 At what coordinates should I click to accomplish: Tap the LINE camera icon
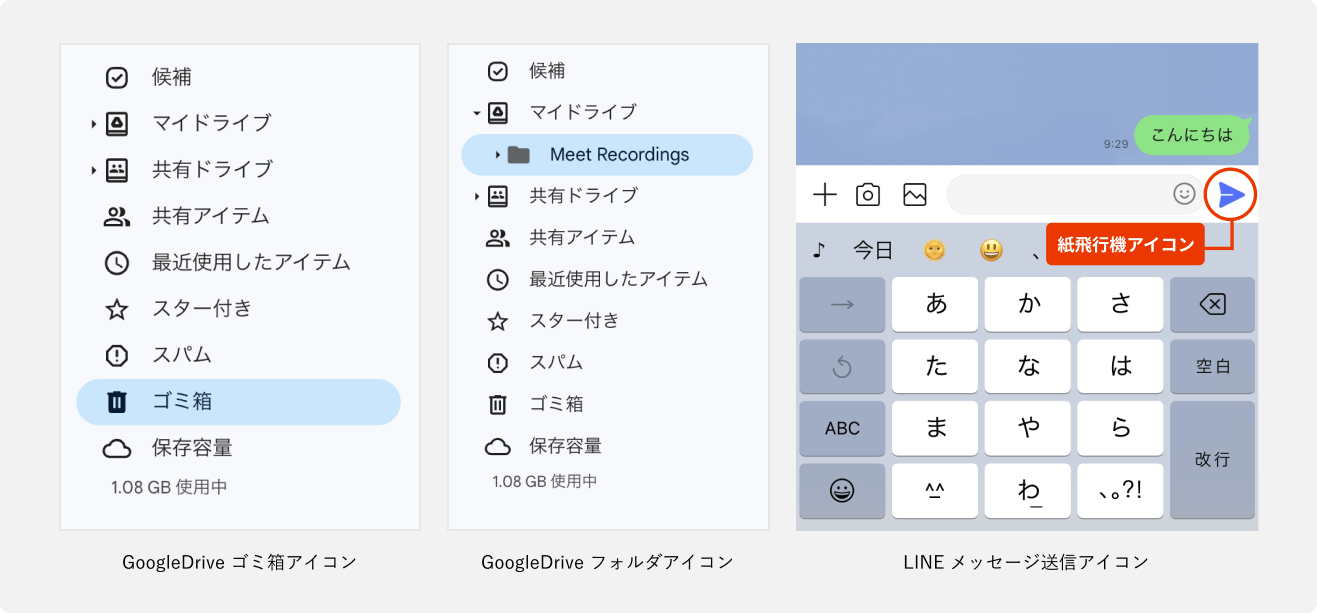tap(868, 195)
